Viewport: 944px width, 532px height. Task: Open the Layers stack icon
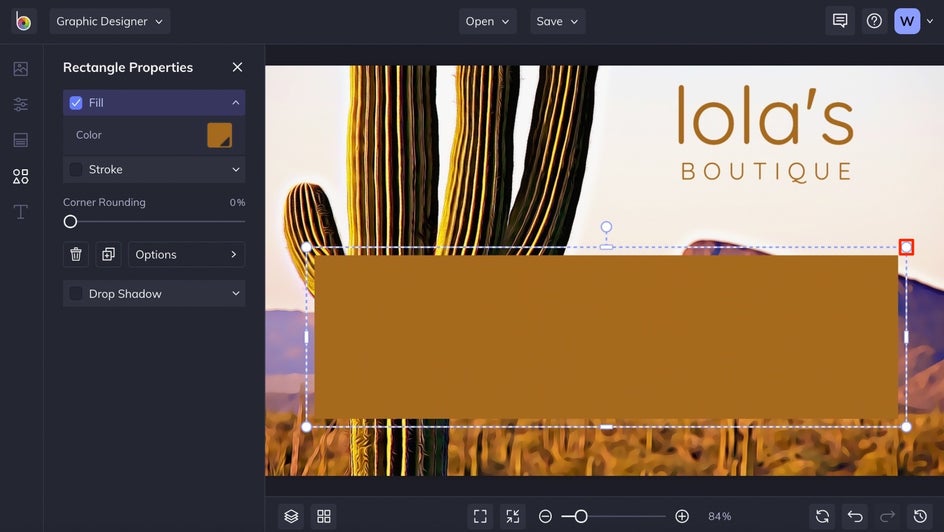click(291, 516)
